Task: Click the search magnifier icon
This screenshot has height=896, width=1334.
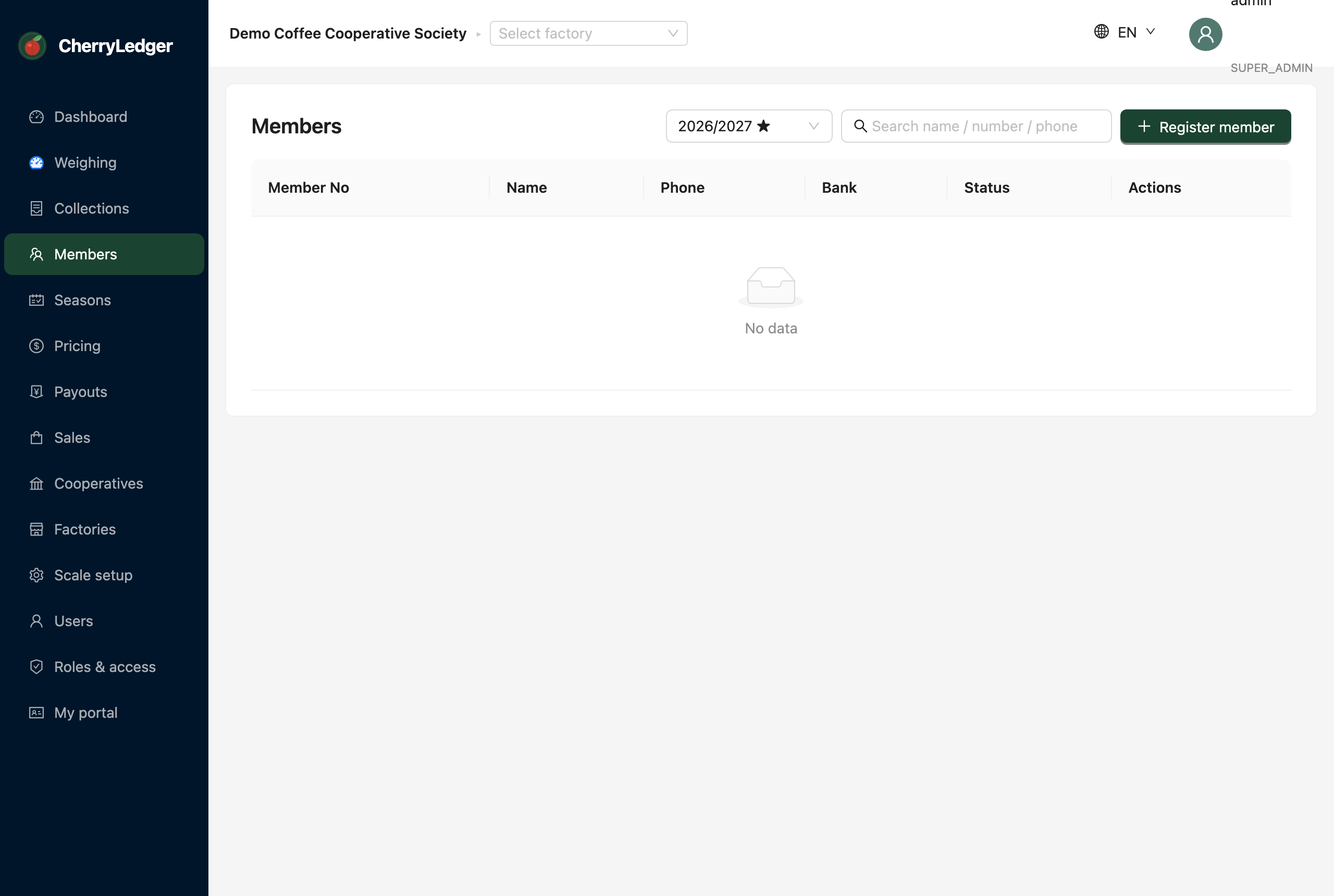Action: click(860, 126)
